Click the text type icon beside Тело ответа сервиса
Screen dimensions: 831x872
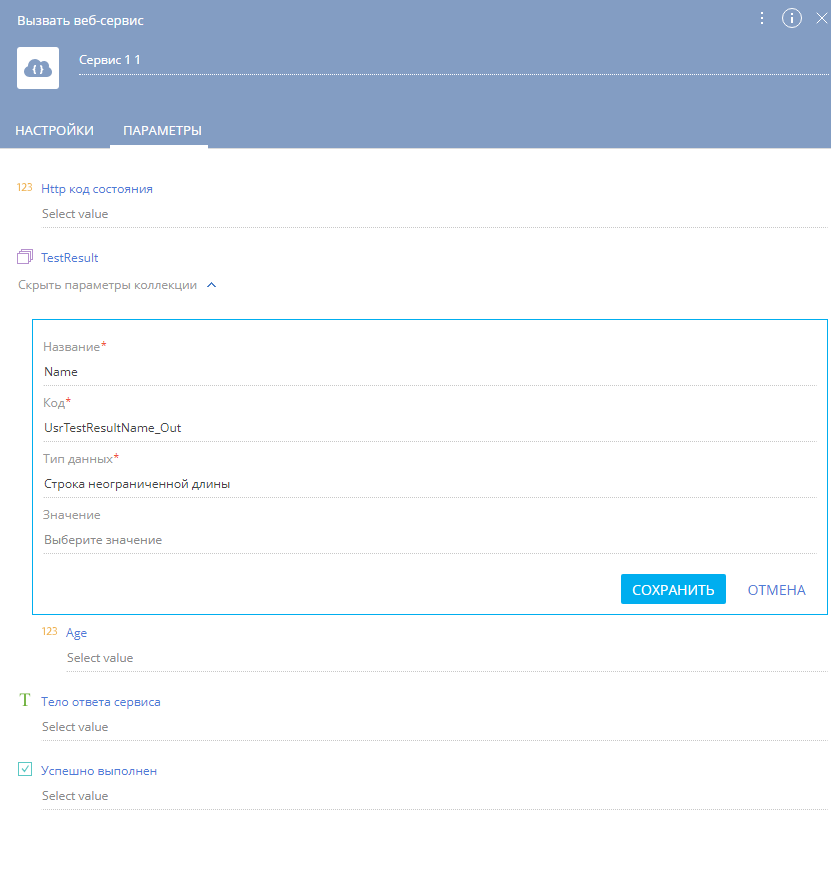(x=24, y=700)
